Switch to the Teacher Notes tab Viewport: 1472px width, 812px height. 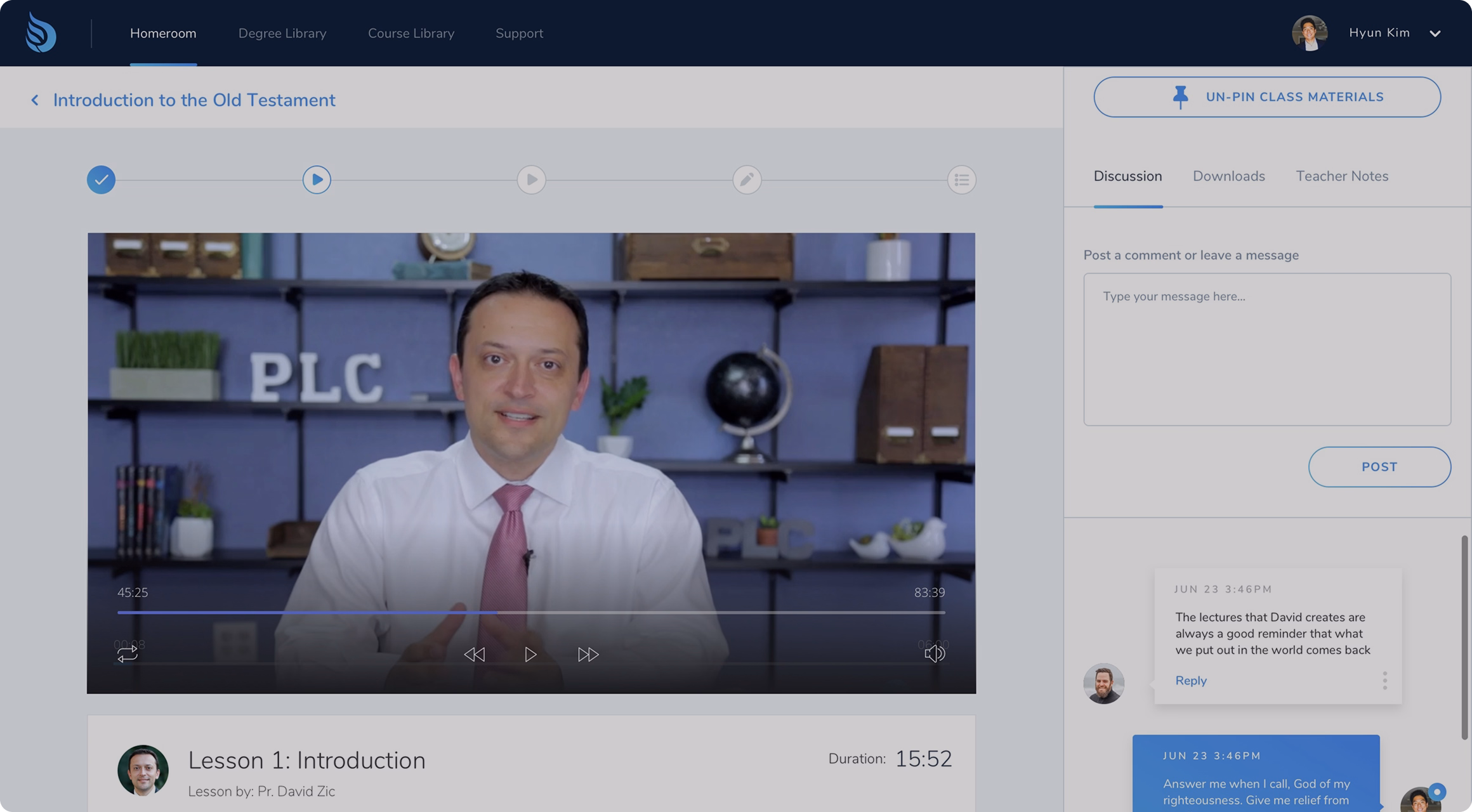(x=1342, y=176)
